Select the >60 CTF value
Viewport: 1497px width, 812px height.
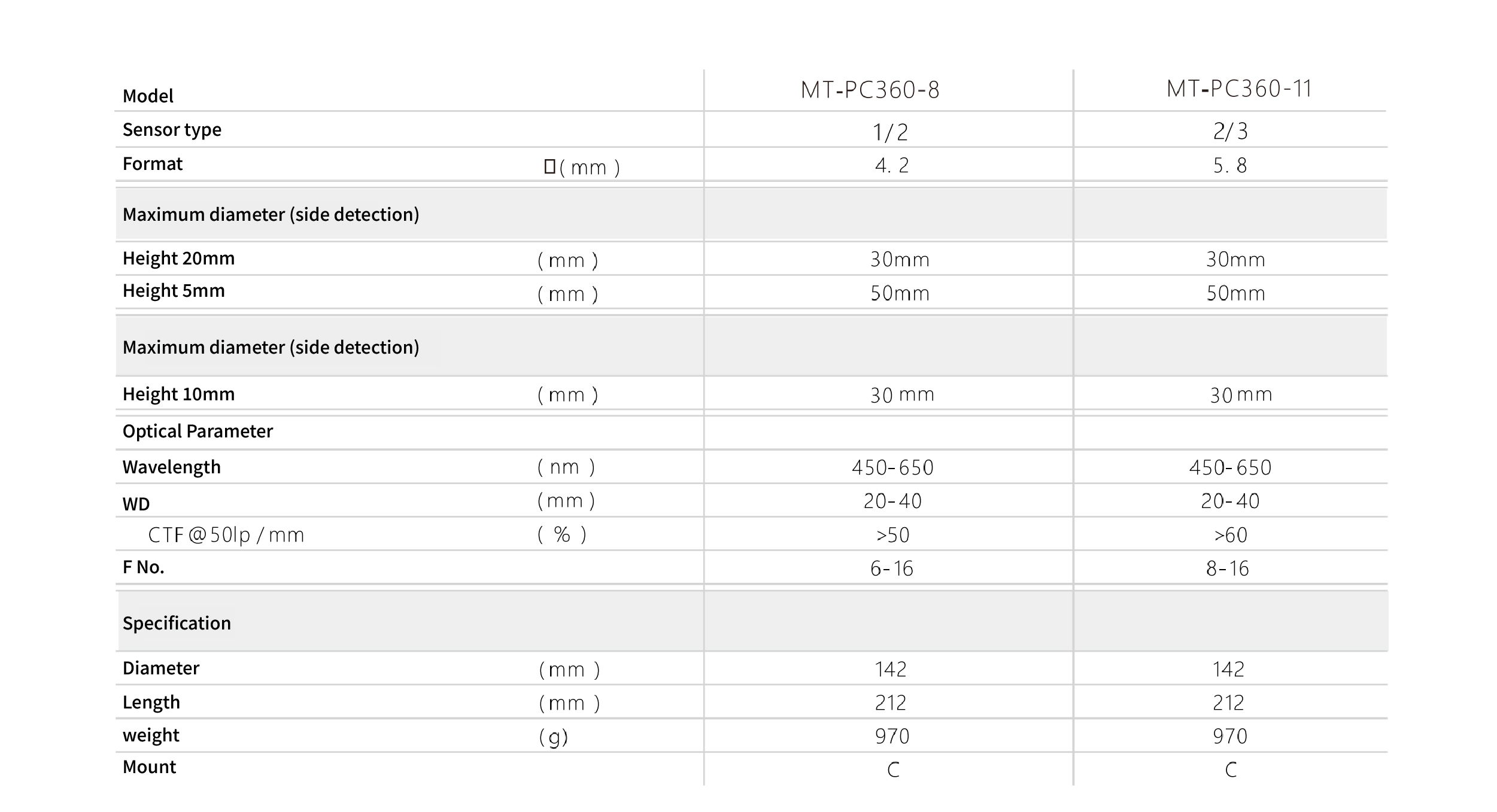click(1230, 535)
